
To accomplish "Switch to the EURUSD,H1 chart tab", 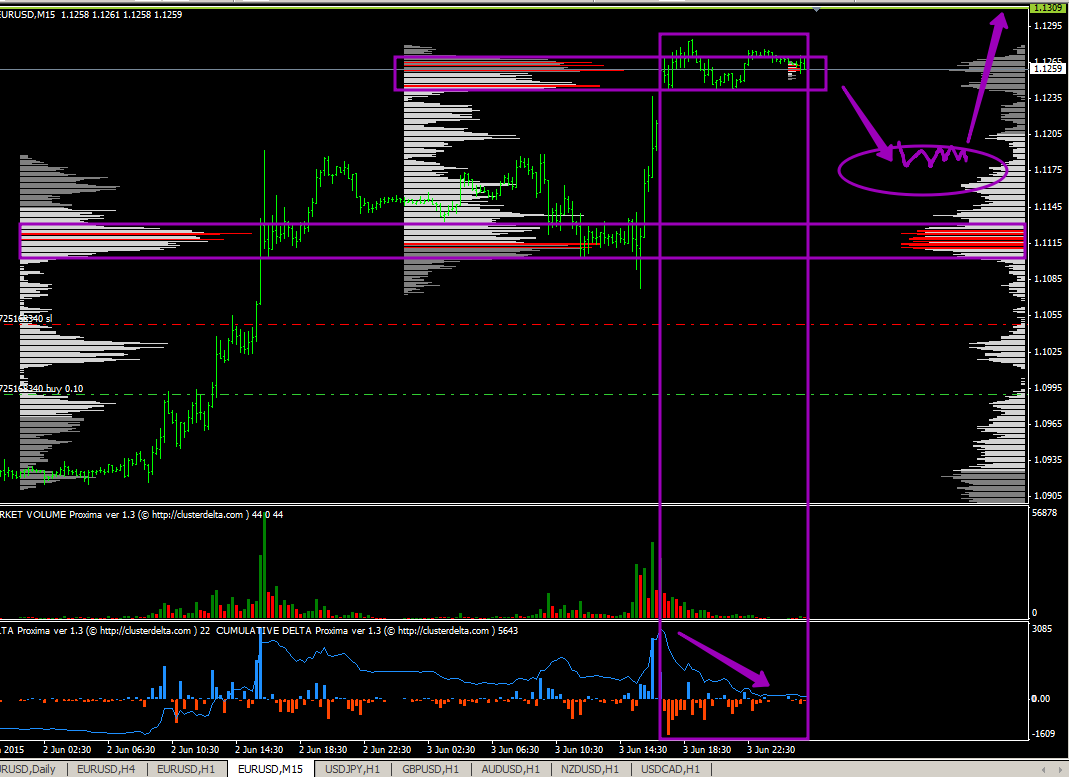I will [186, 769].
